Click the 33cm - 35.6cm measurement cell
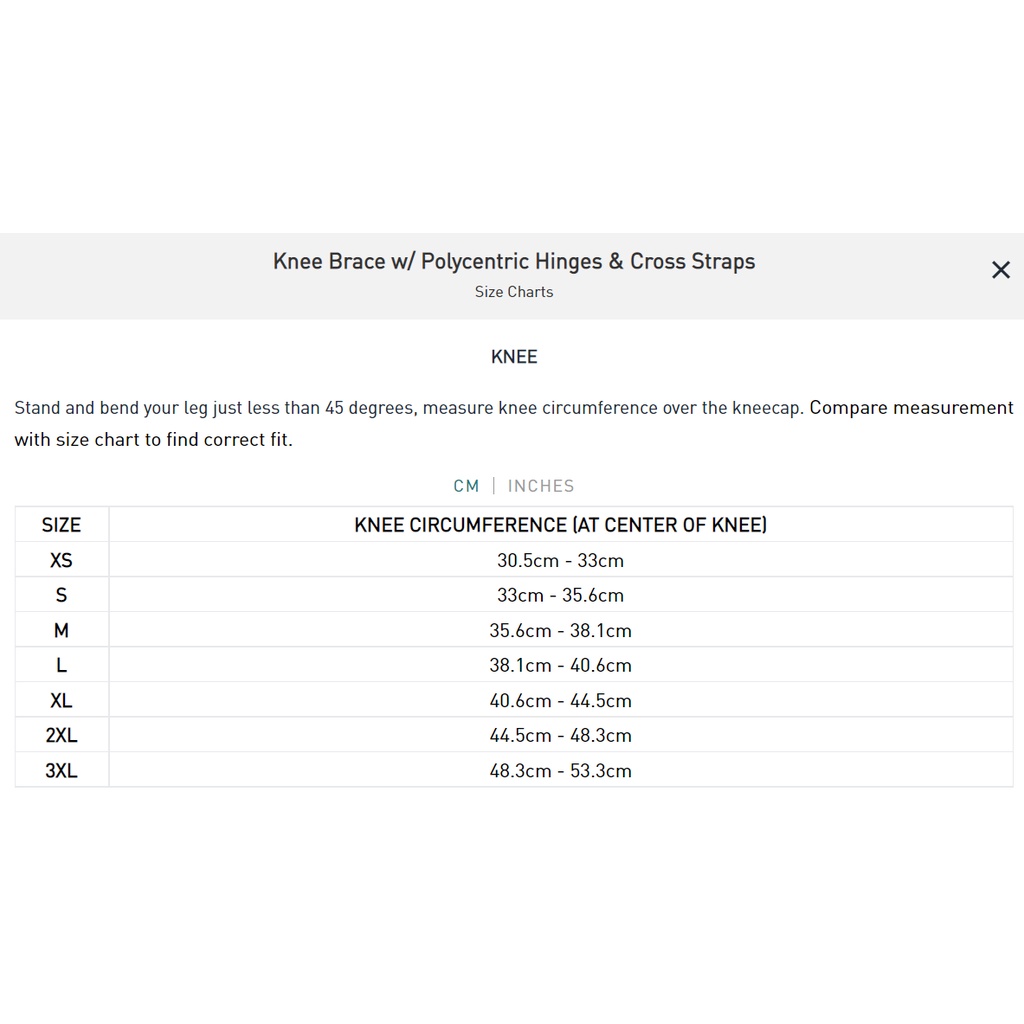 pyautogui.click(x=560, y=595)
